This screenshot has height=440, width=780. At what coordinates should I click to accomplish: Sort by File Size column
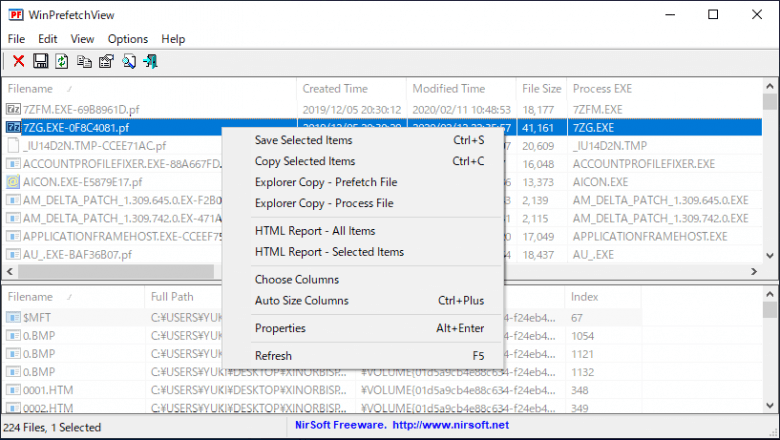click(x=542, y=88)
